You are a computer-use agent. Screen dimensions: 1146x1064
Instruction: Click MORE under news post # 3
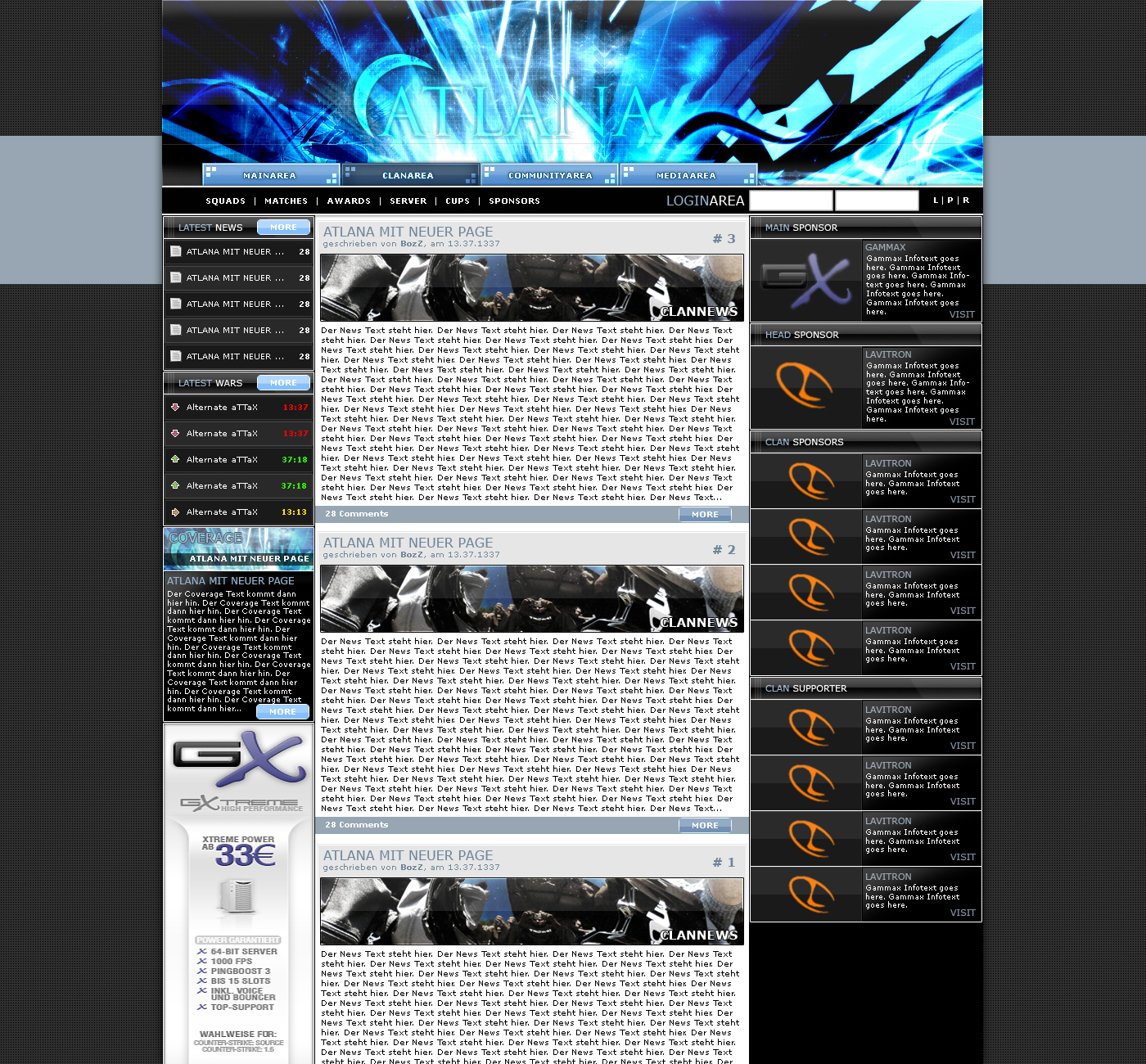[705, 514]
